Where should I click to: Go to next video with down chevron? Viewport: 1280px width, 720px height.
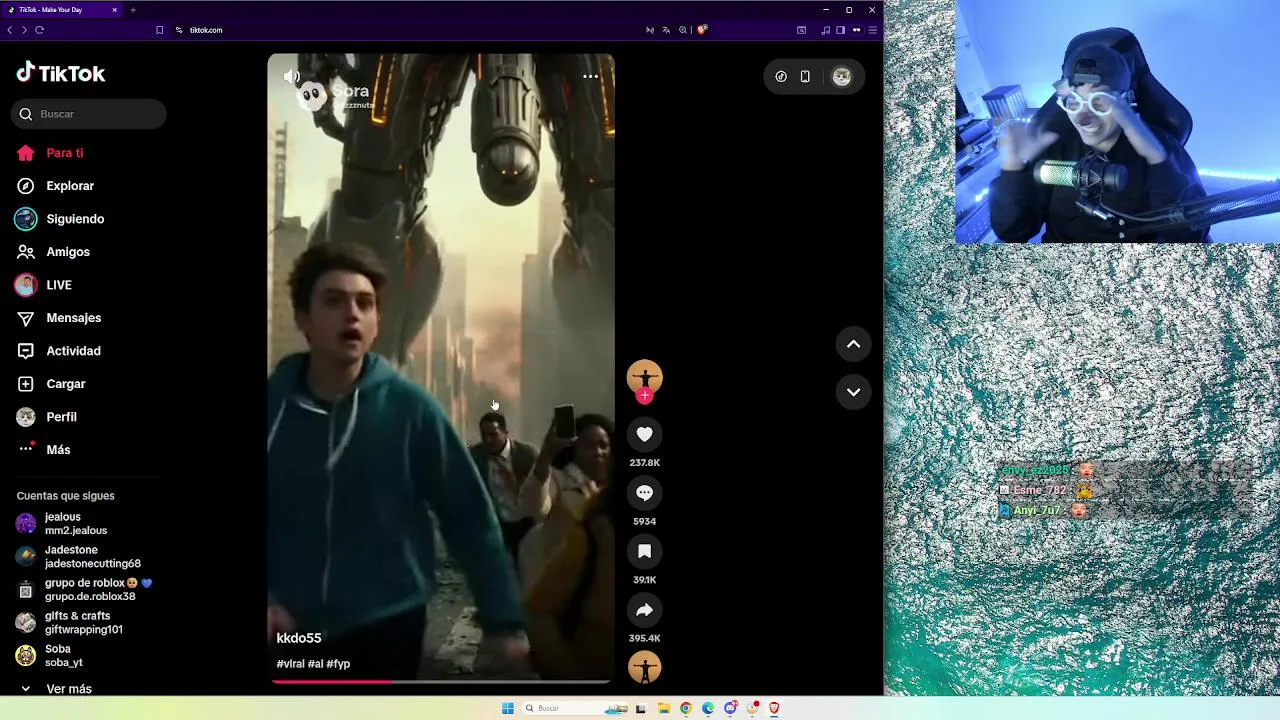pos(853,392)
